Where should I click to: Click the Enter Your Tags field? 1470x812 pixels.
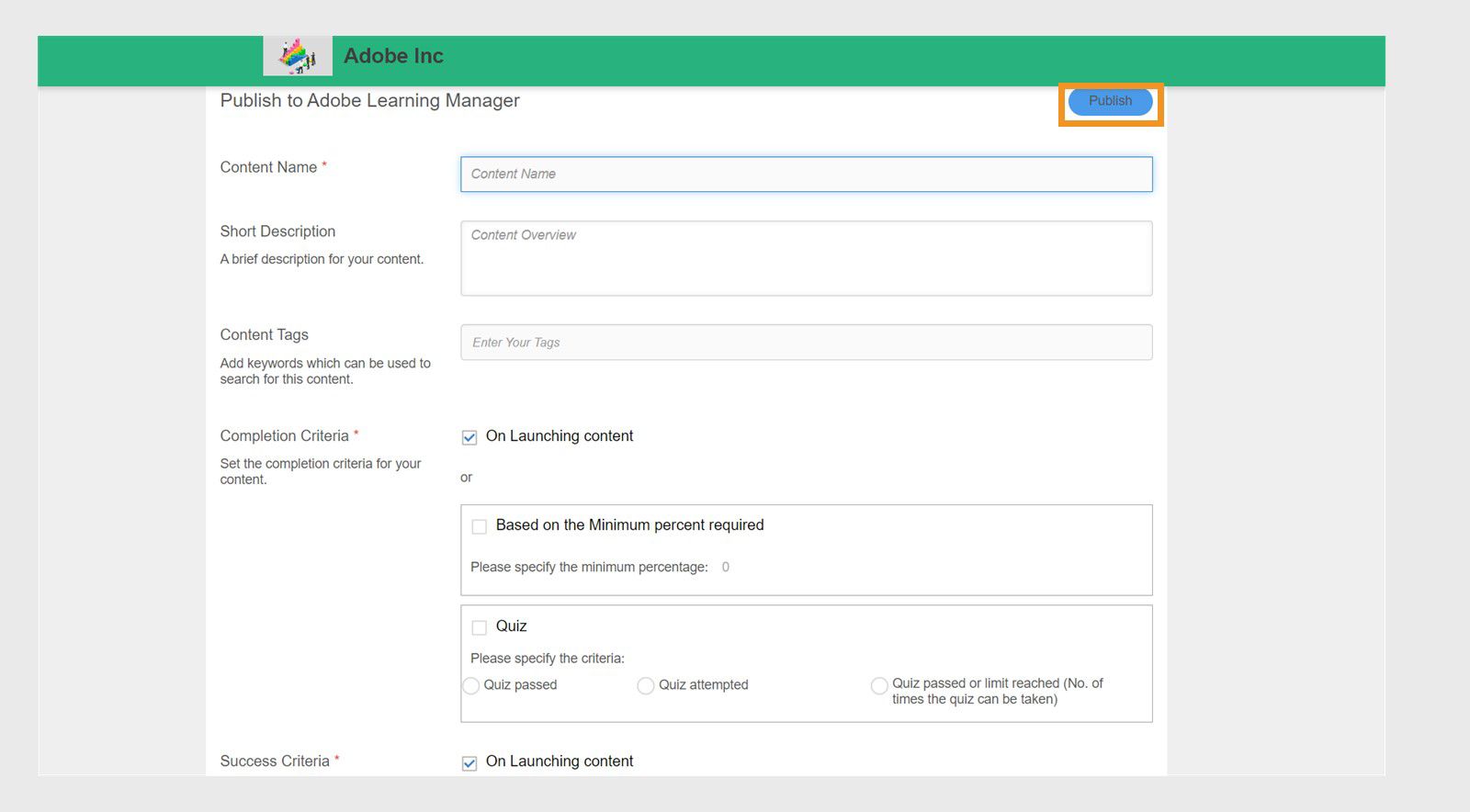tap(806, 343)
